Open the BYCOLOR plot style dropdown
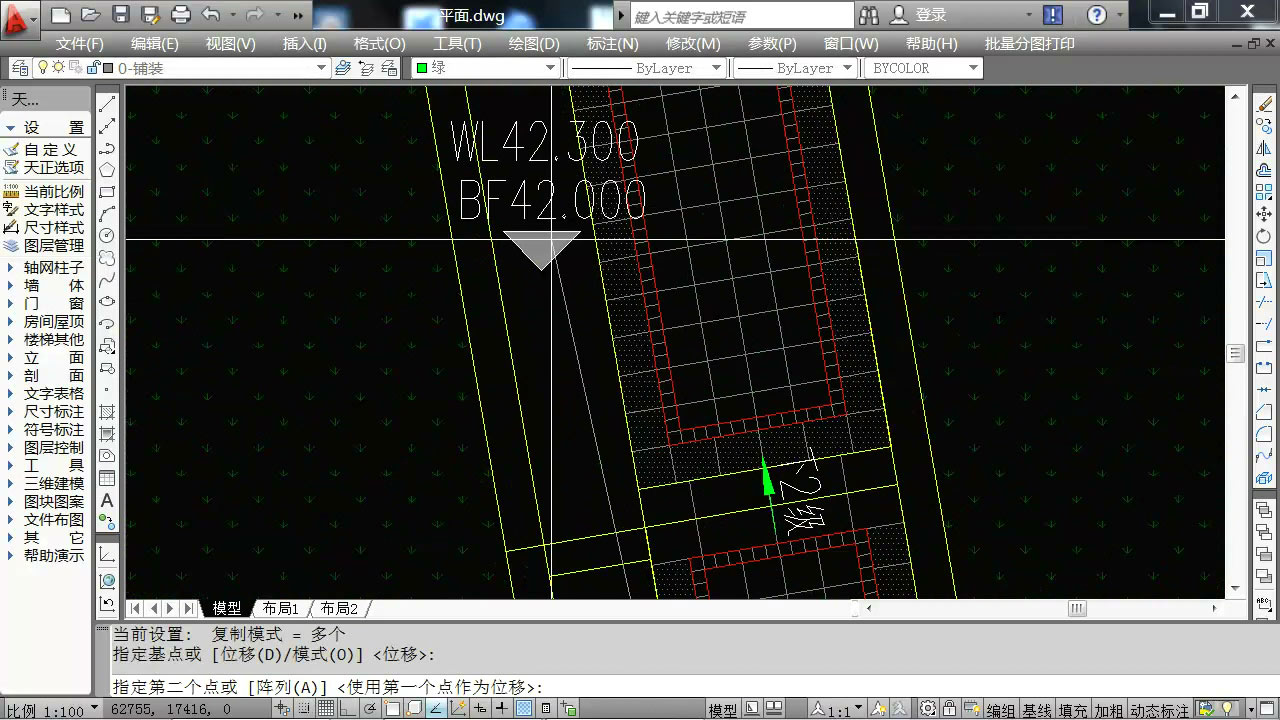The width and height of the screenshot is (1280, 720). (x=973, y=68)
